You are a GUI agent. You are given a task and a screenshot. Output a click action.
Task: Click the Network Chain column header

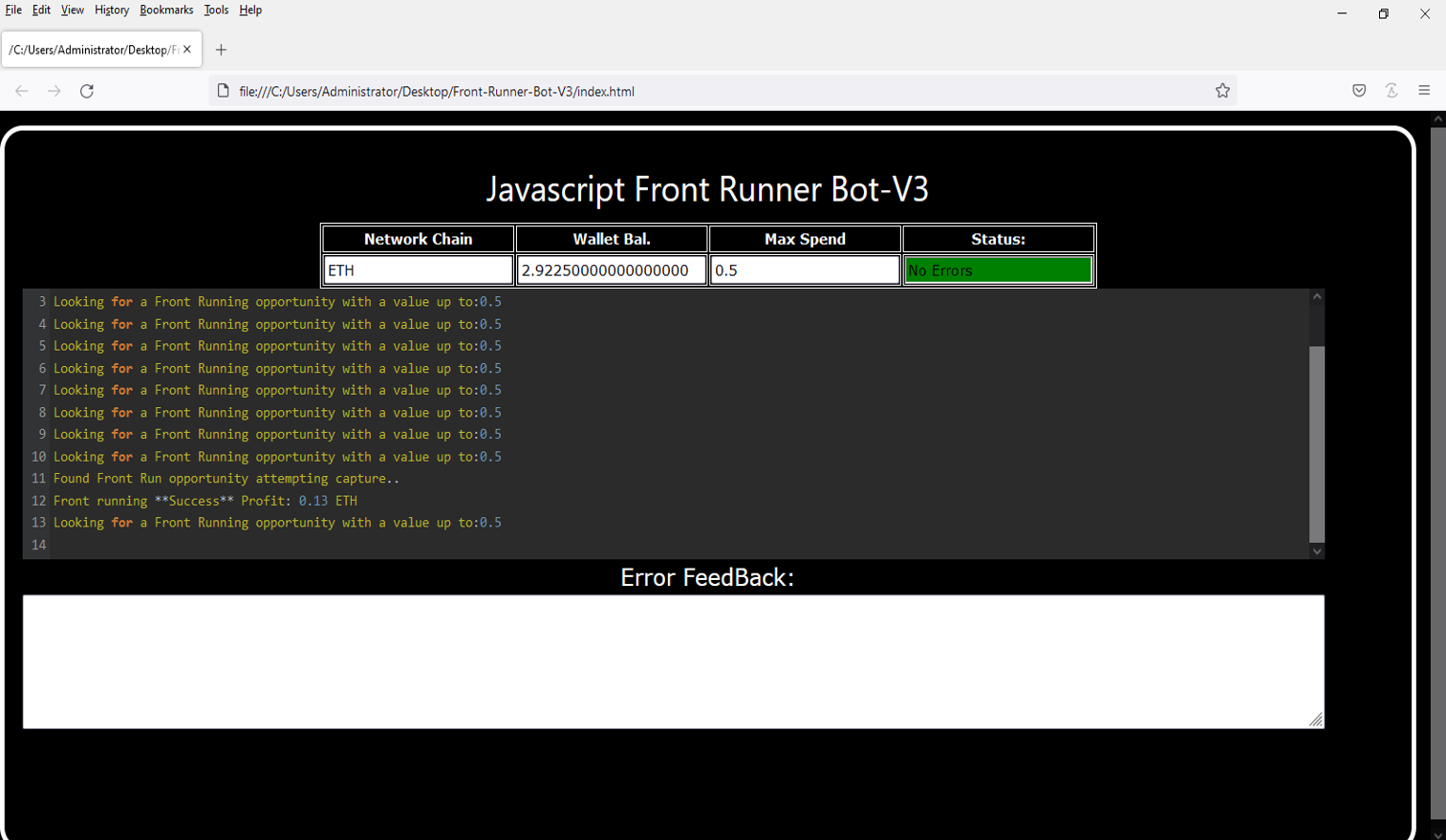coord(419,239)
